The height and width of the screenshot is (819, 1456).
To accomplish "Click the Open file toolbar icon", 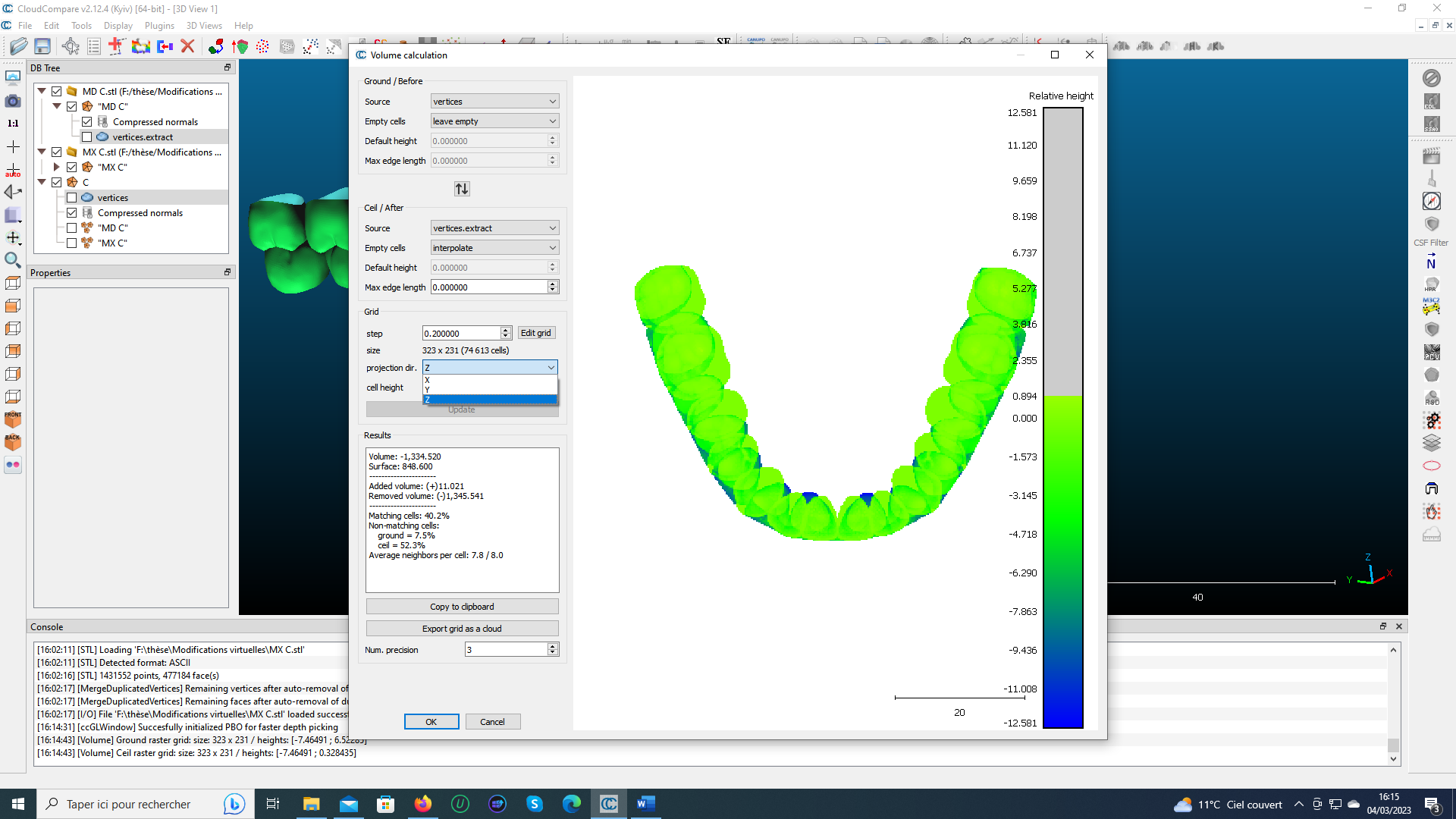I will pyautogui.click(x=18, y=46).
